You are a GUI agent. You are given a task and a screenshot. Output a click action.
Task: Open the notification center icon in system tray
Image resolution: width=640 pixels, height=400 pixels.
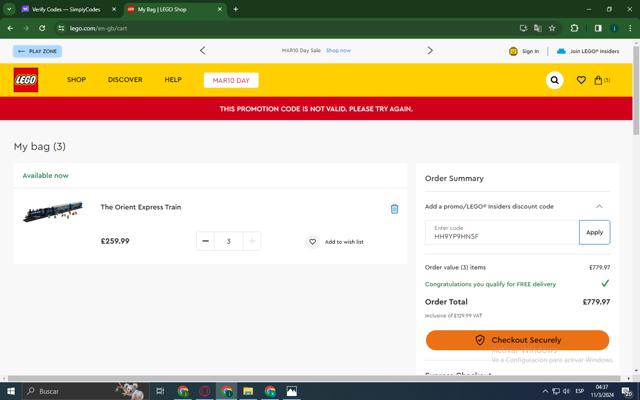tap(627, 392)
